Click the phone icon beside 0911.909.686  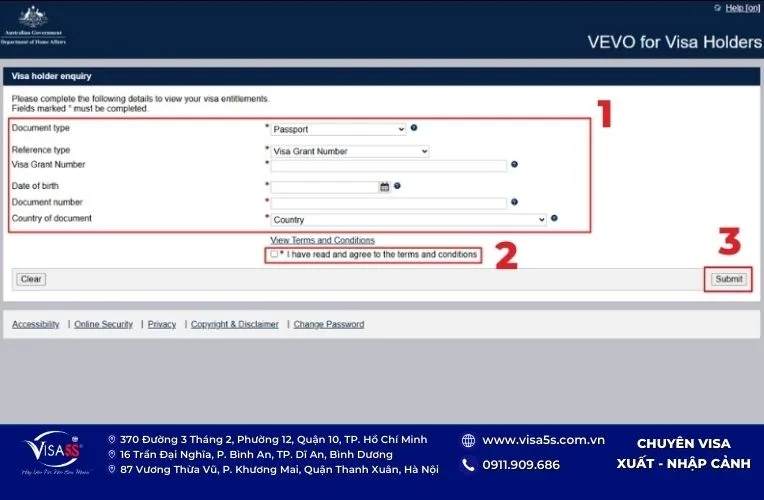coord(468,465)
